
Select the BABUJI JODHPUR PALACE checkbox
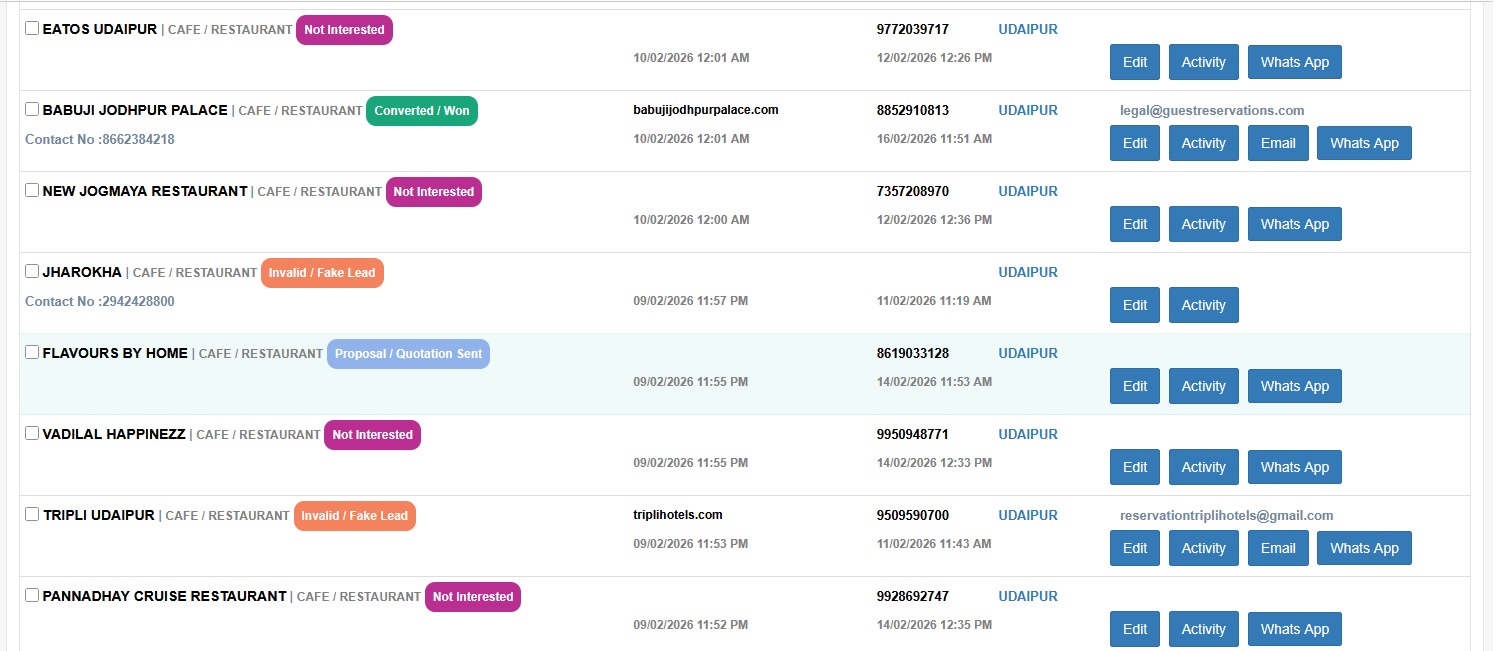[32, 110]
